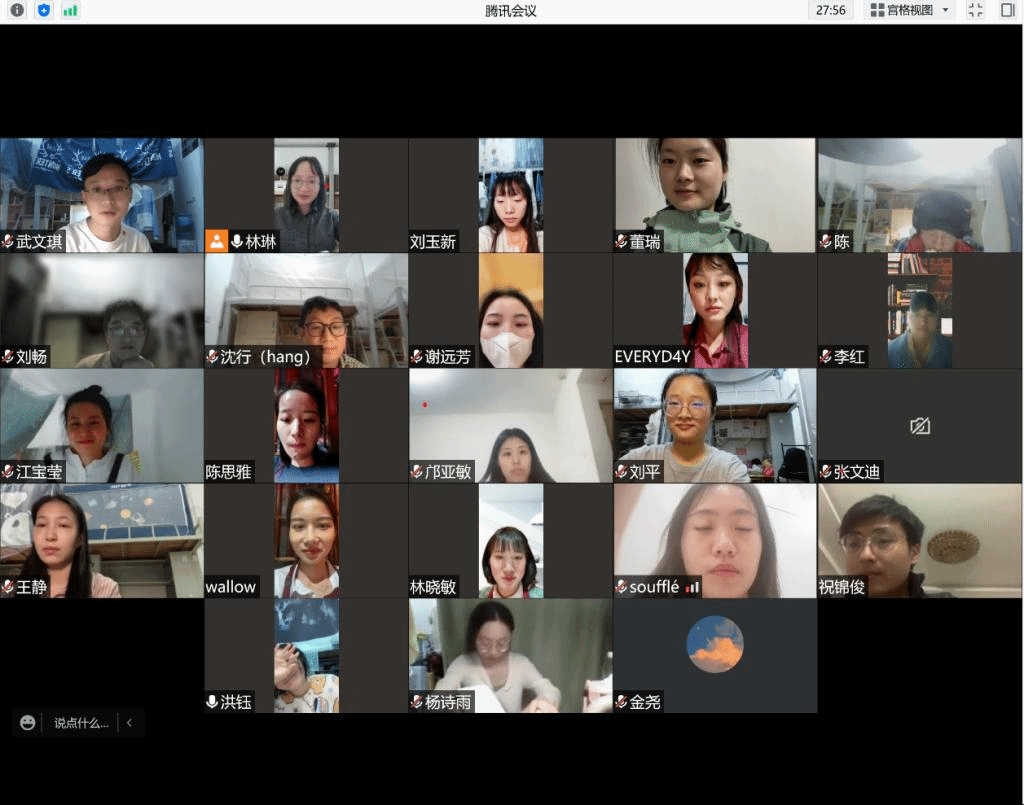This screenshot has height=805, width=1024.
Task: Click the exit full screen arrows icon
Action: point(975,10)
